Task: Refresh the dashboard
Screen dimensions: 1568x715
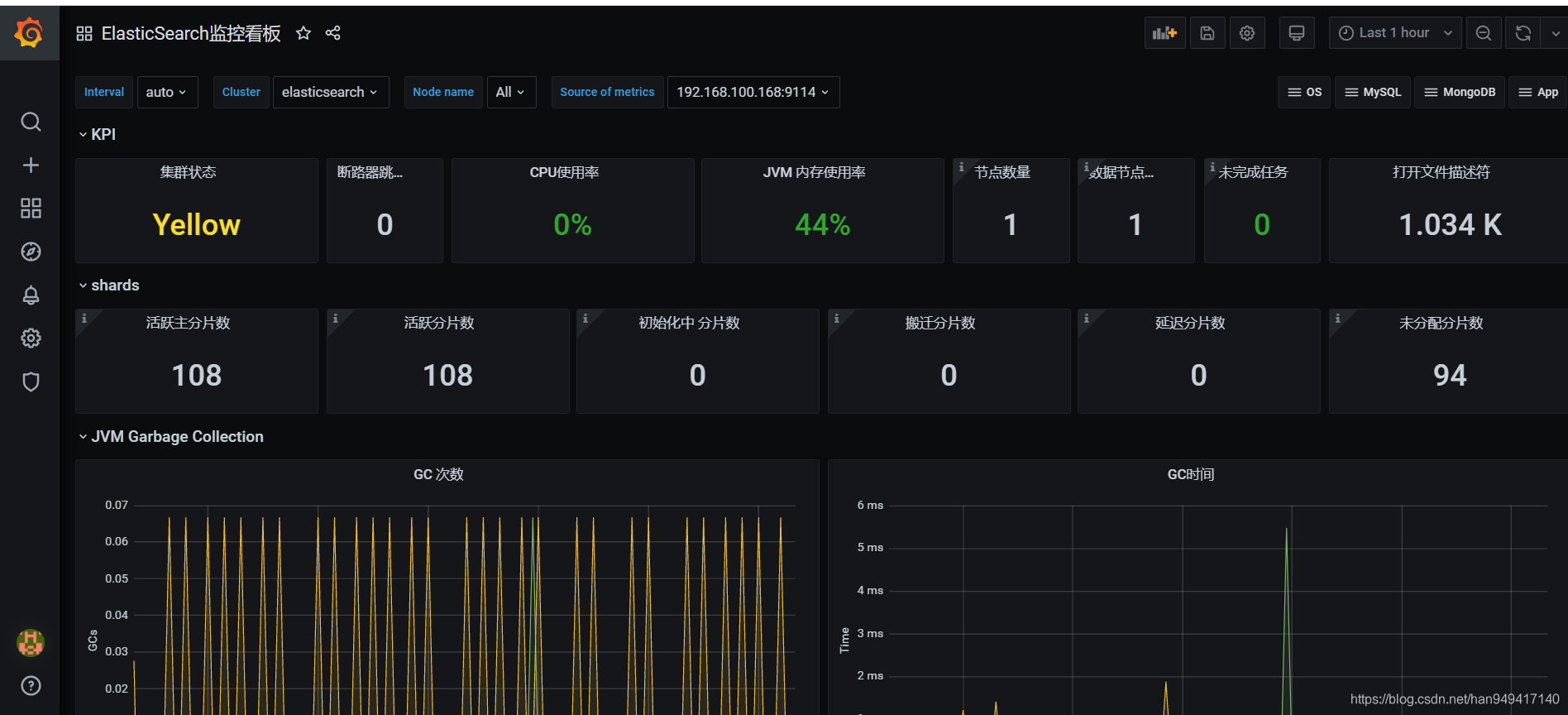Action: 1523,33
